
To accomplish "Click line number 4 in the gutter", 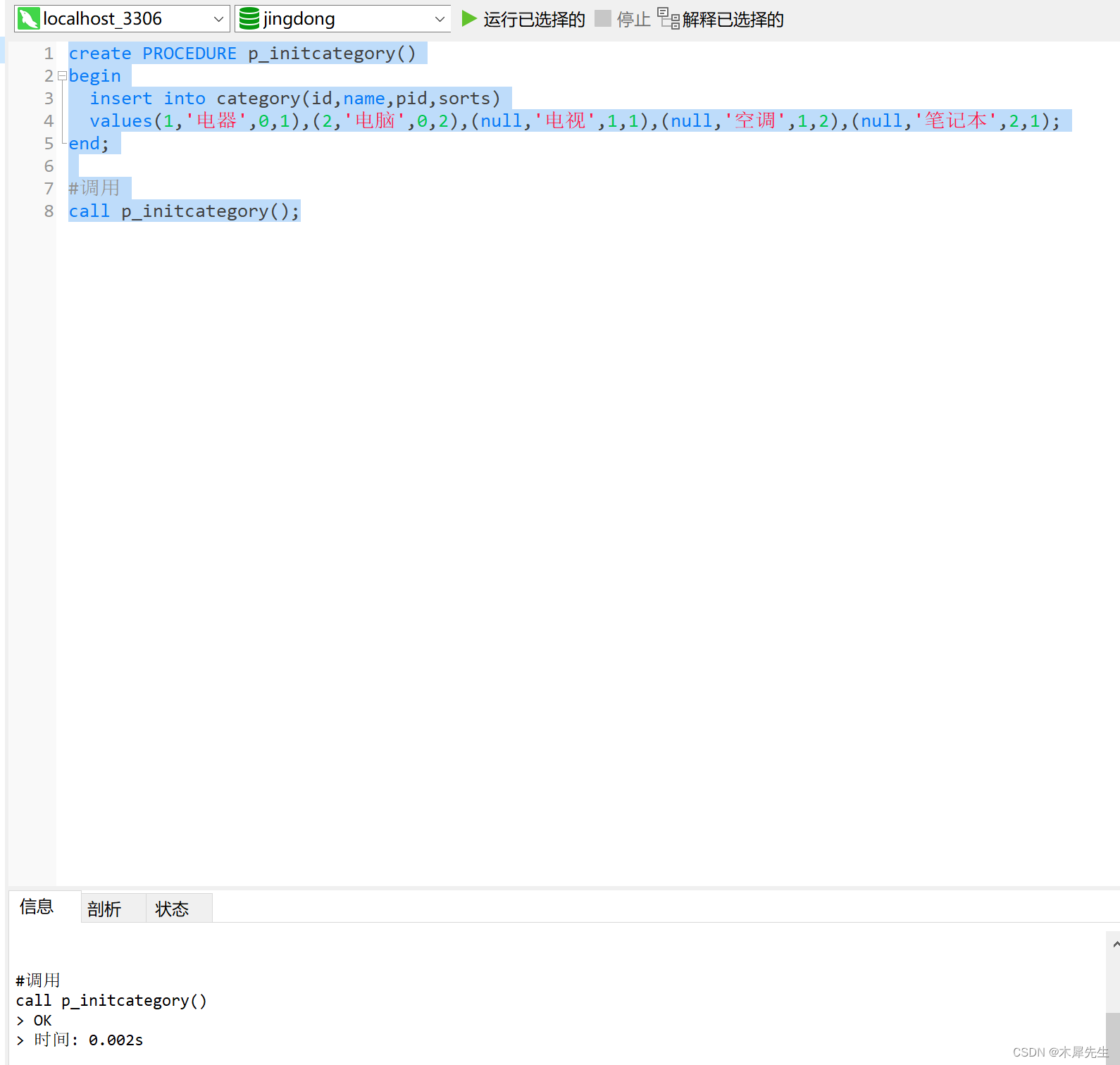I will 49,121.
